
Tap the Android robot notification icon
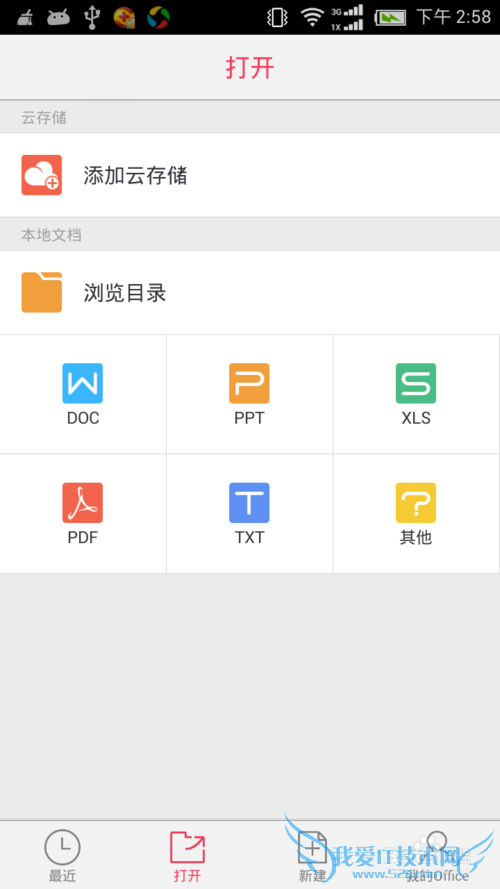click(58, 18)
